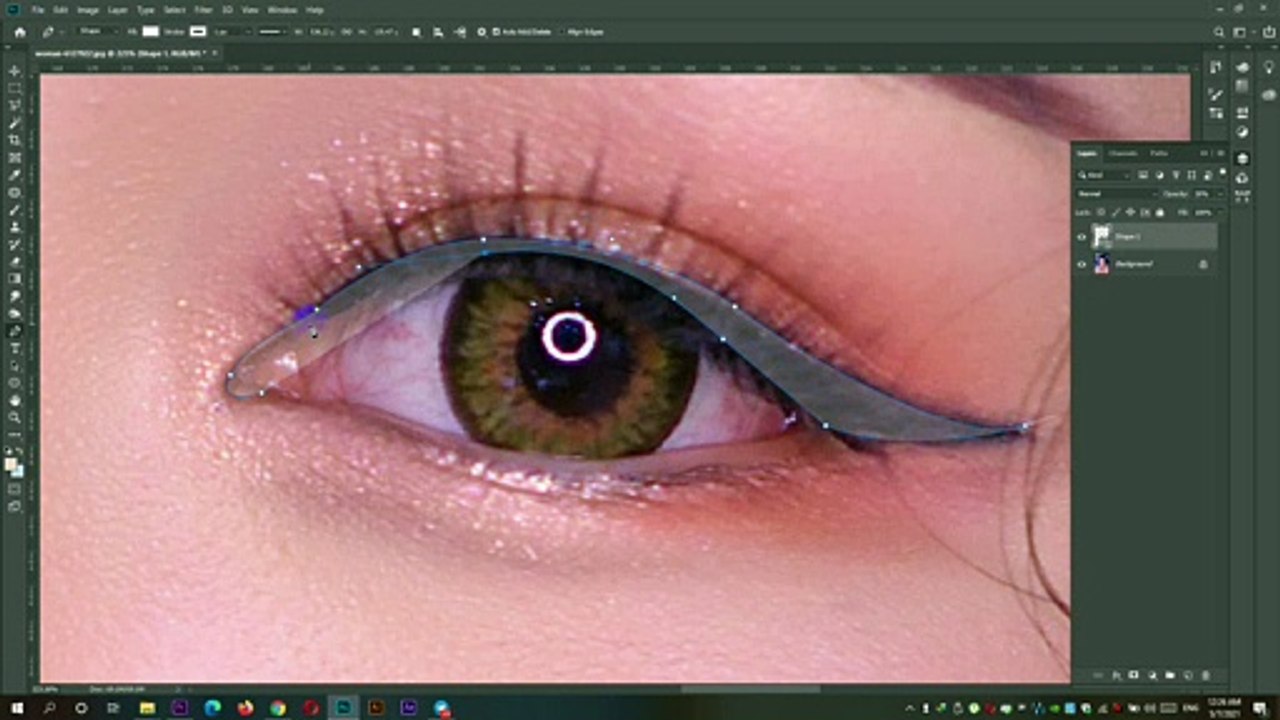Open the Help menu
The image size is (1280, 720).
tap(315, 10)
